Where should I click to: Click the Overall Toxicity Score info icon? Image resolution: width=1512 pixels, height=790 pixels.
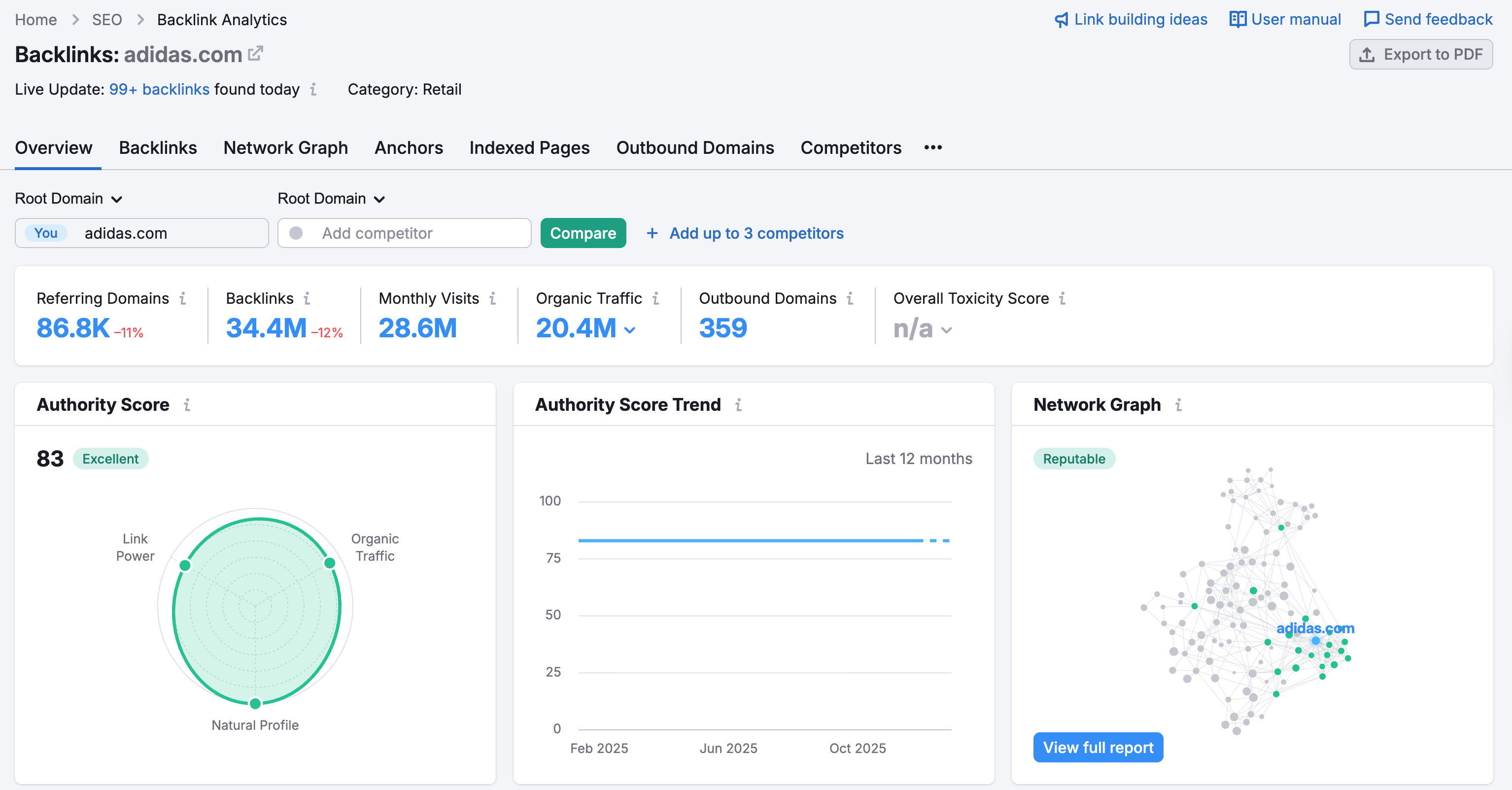pyautogui.click(x=1063, y=298)
